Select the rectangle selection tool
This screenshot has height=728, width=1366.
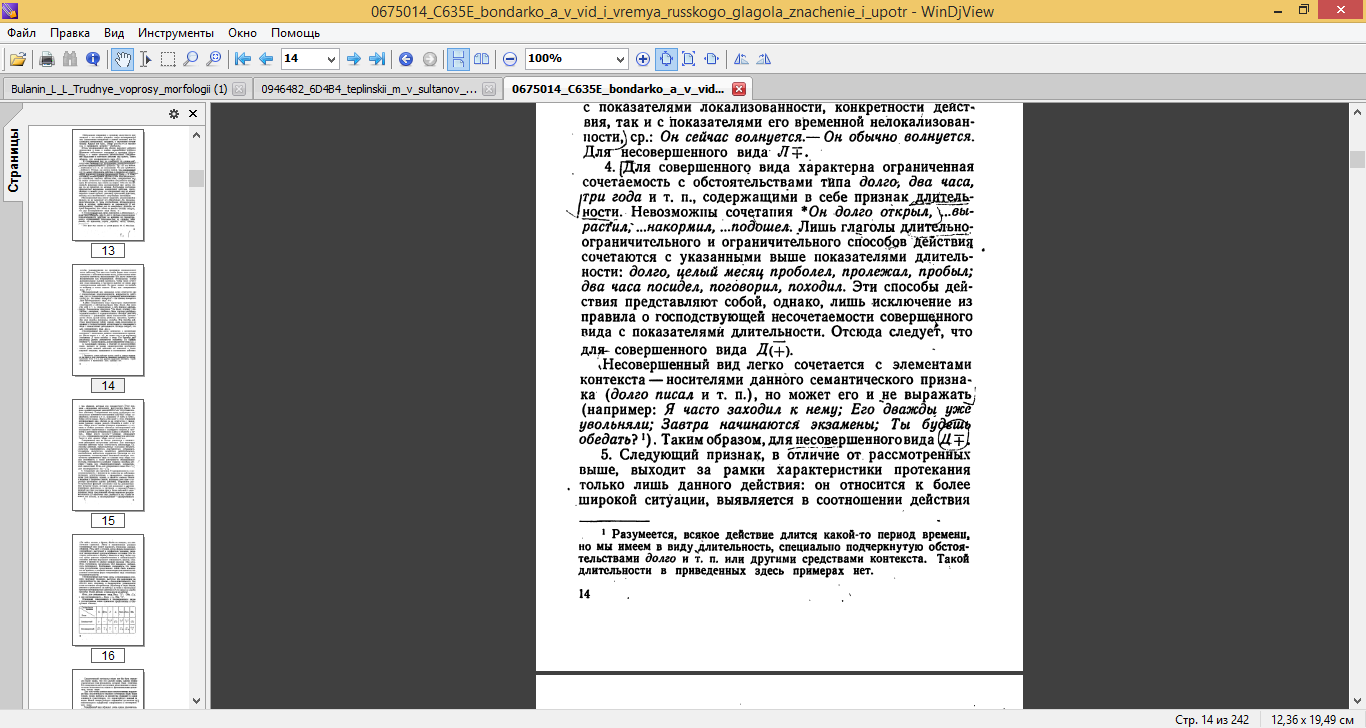168,59
